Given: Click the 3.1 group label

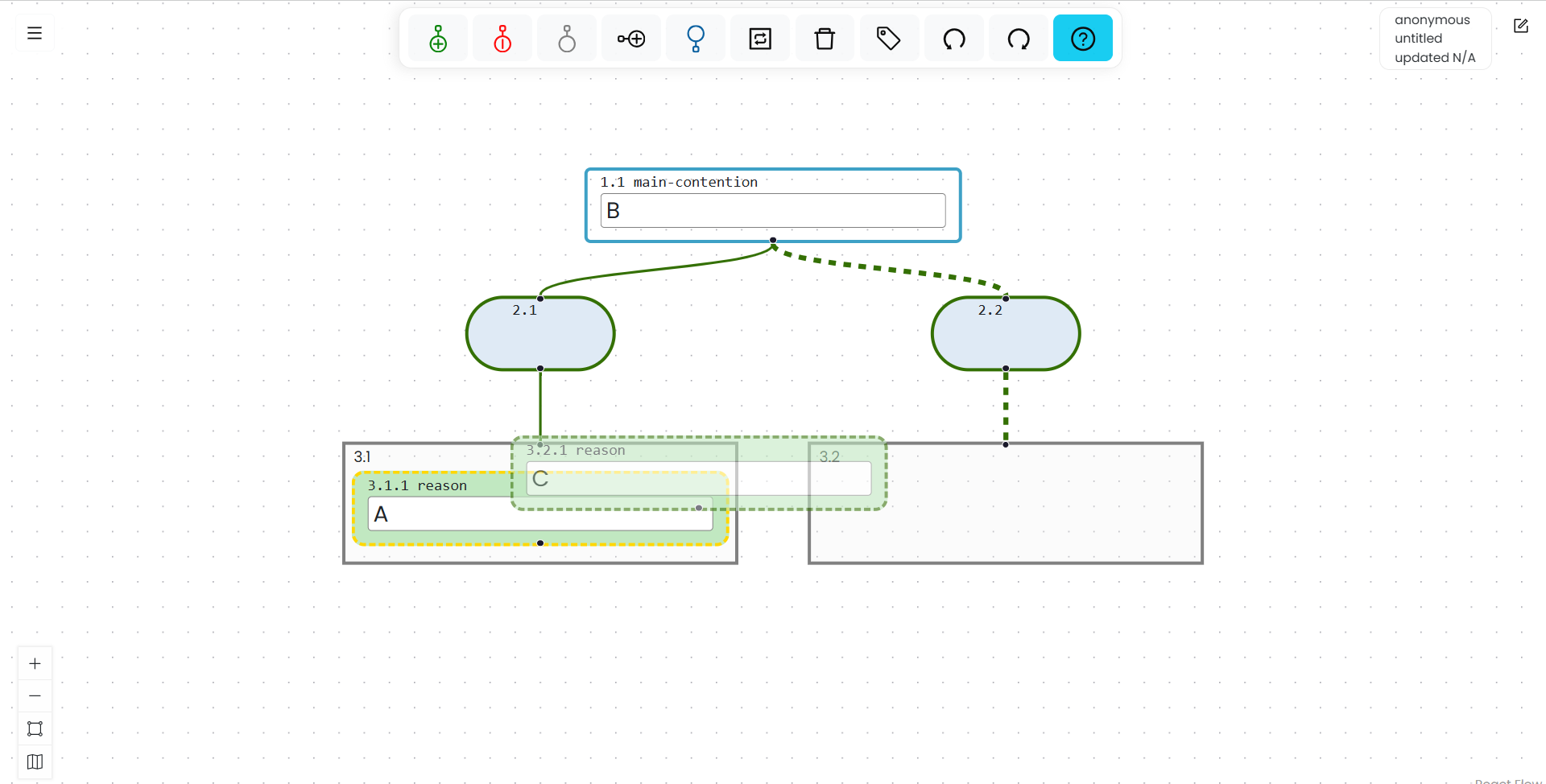Looking at the screenshot, I should point(362,456).
